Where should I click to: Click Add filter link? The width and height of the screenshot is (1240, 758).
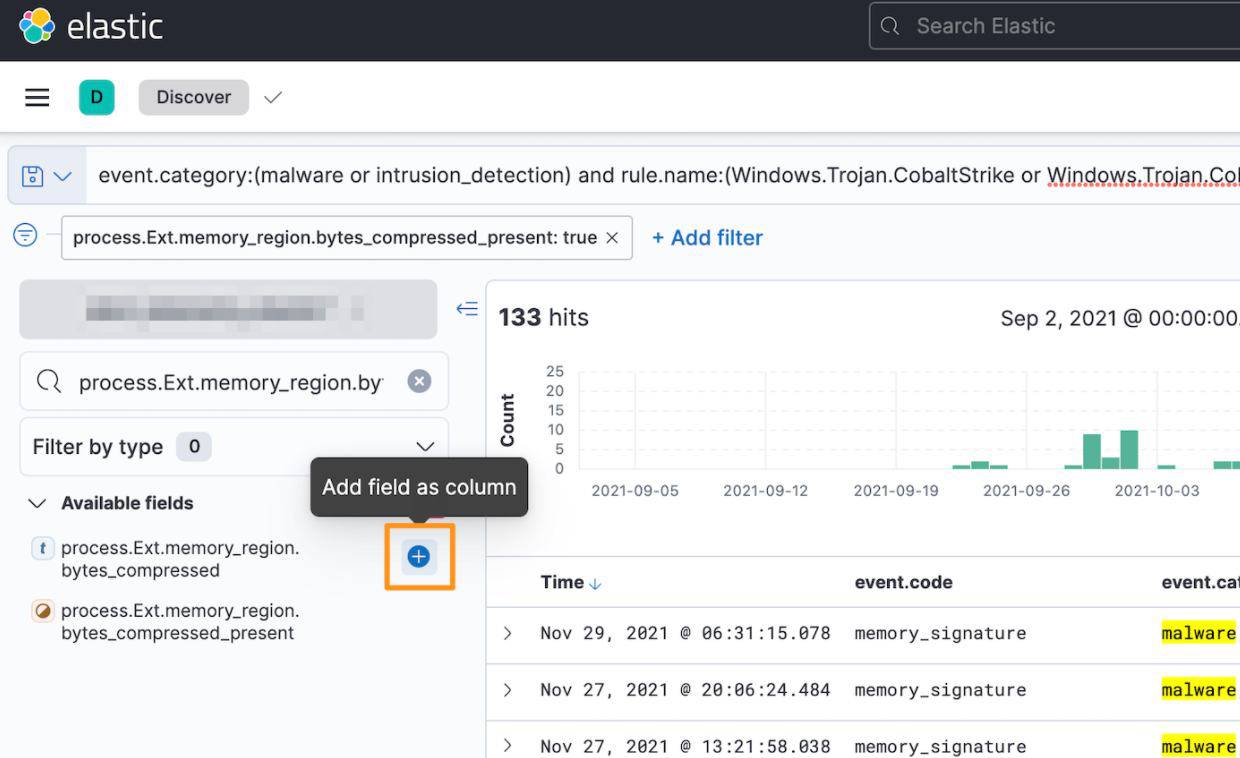pos(707,238)
